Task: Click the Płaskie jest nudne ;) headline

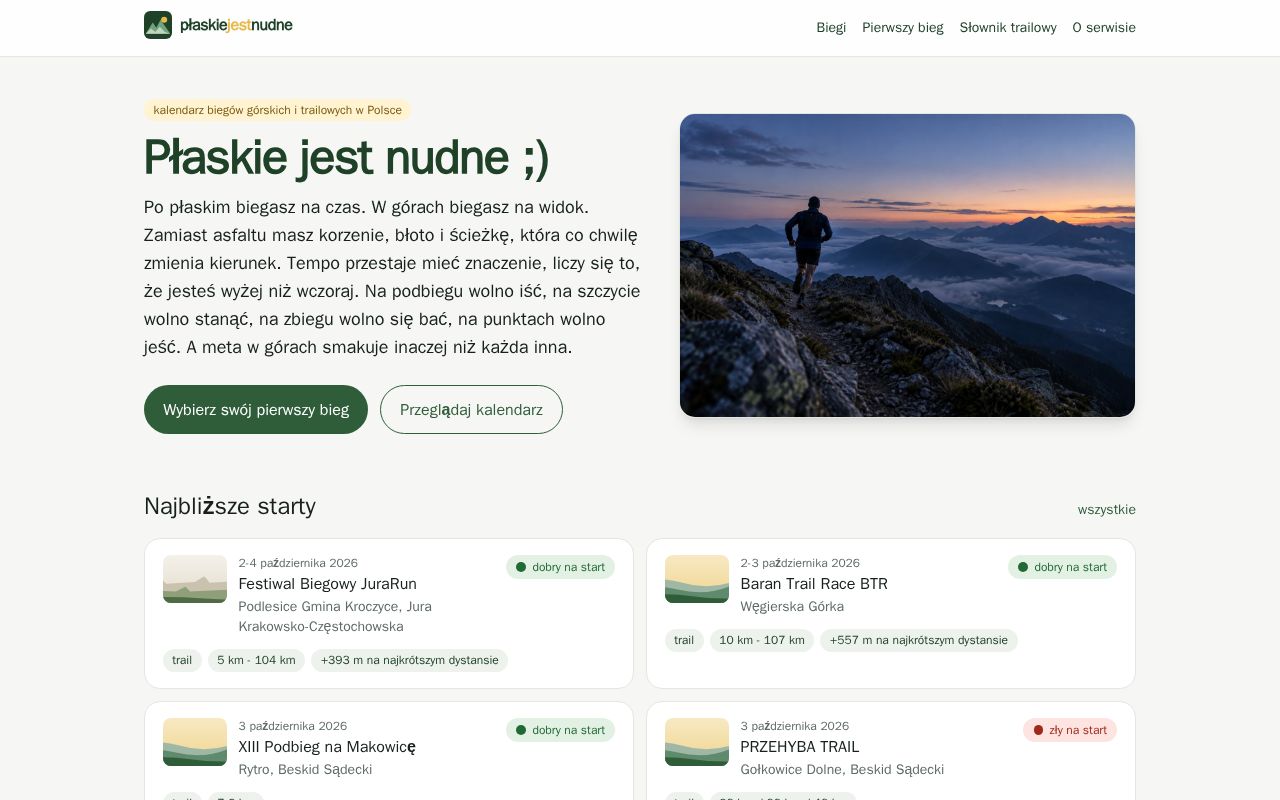Action: (x=346, y=157)
